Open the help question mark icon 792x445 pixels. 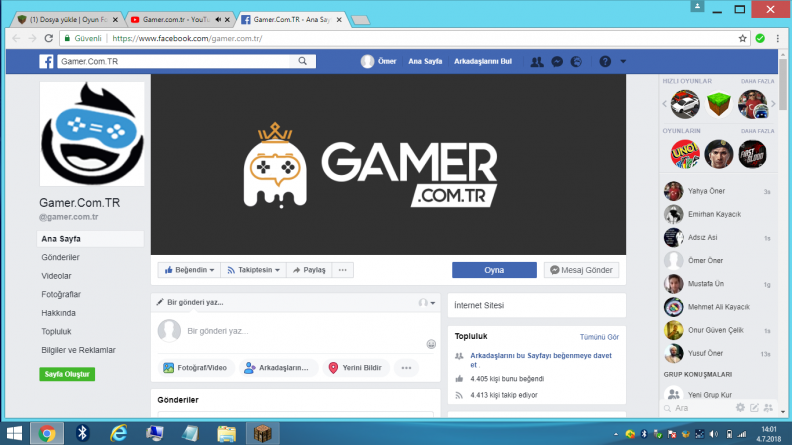pyautogui.click(x=605, y=62)
